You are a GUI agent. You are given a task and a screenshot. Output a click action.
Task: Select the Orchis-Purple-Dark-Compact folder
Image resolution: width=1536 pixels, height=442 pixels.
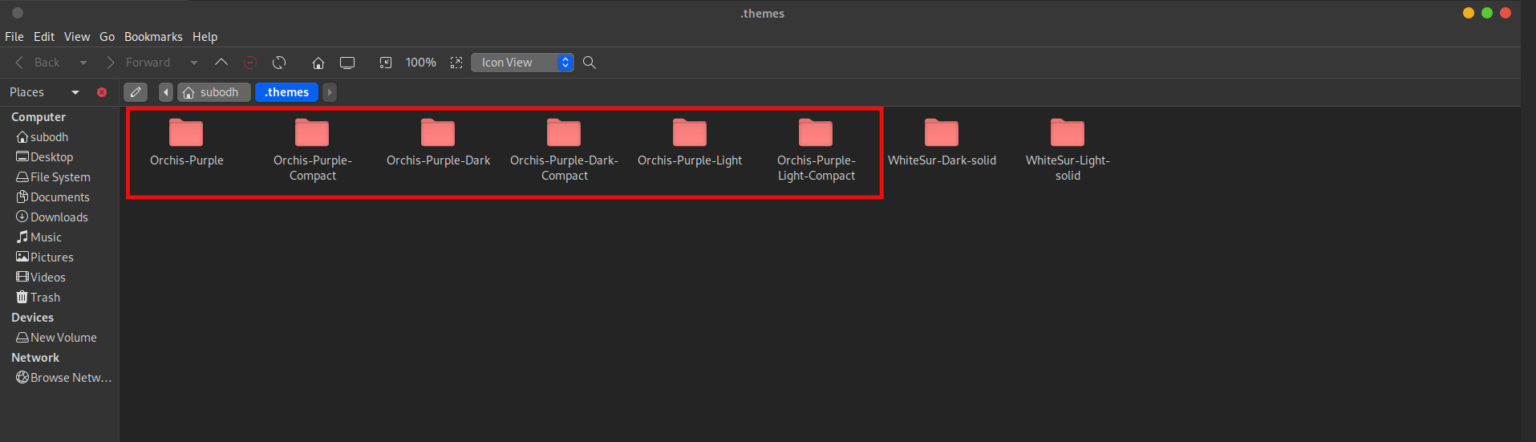(x=564, y=150)
